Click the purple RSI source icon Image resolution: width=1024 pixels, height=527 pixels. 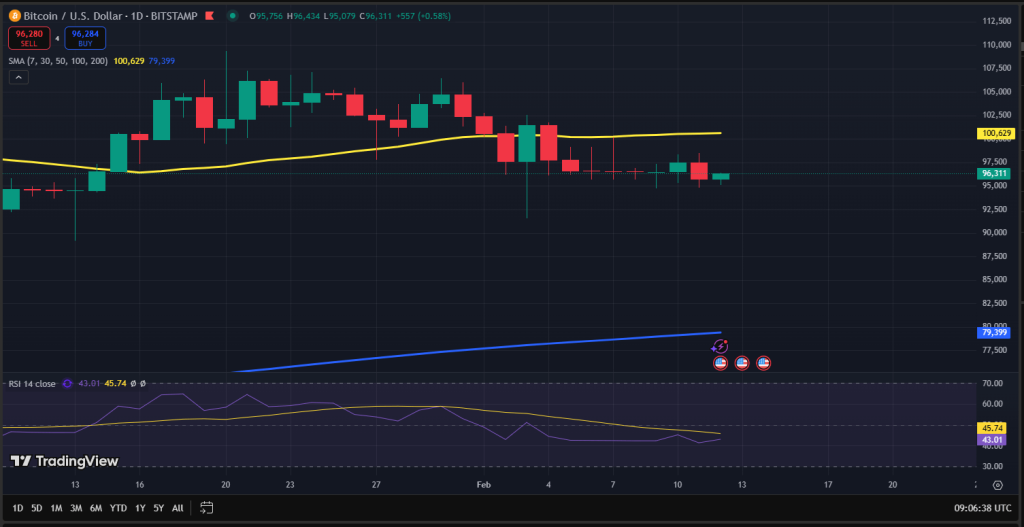(67, 383)
